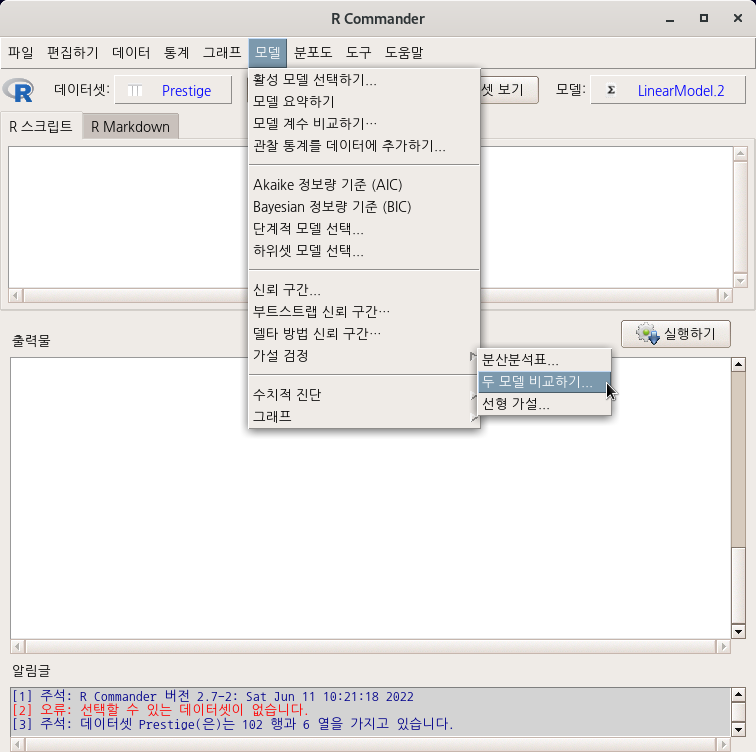This screenshot has height=752, width=756.
Task: Click the partially hidden 셋 보기 button
Action: coord(509,90)
